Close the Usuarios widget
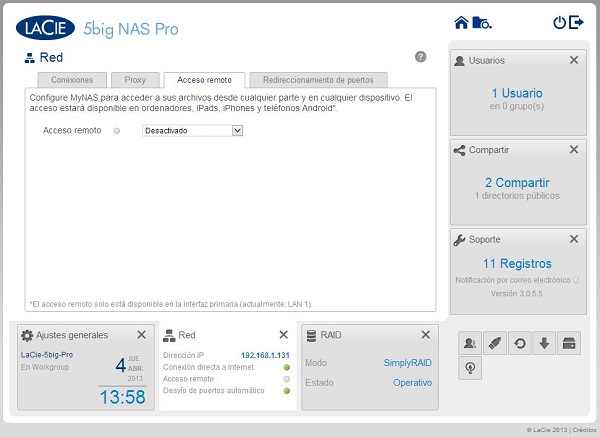The height and width of the screenshot is (437, 600). pos(574,60)
